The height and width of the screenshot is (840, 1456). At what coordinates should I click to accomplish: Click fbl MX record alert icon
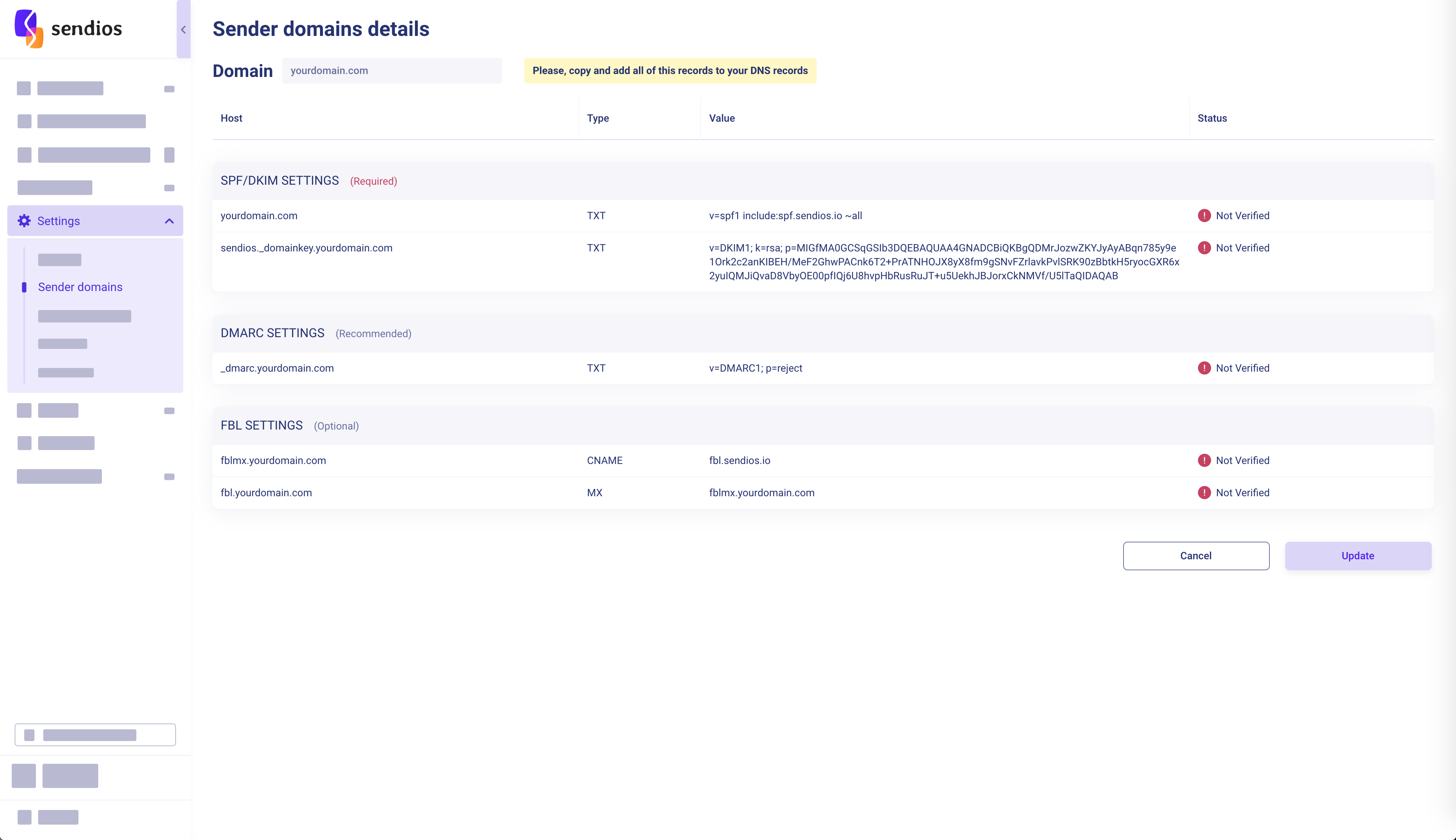pos(1204,493)
